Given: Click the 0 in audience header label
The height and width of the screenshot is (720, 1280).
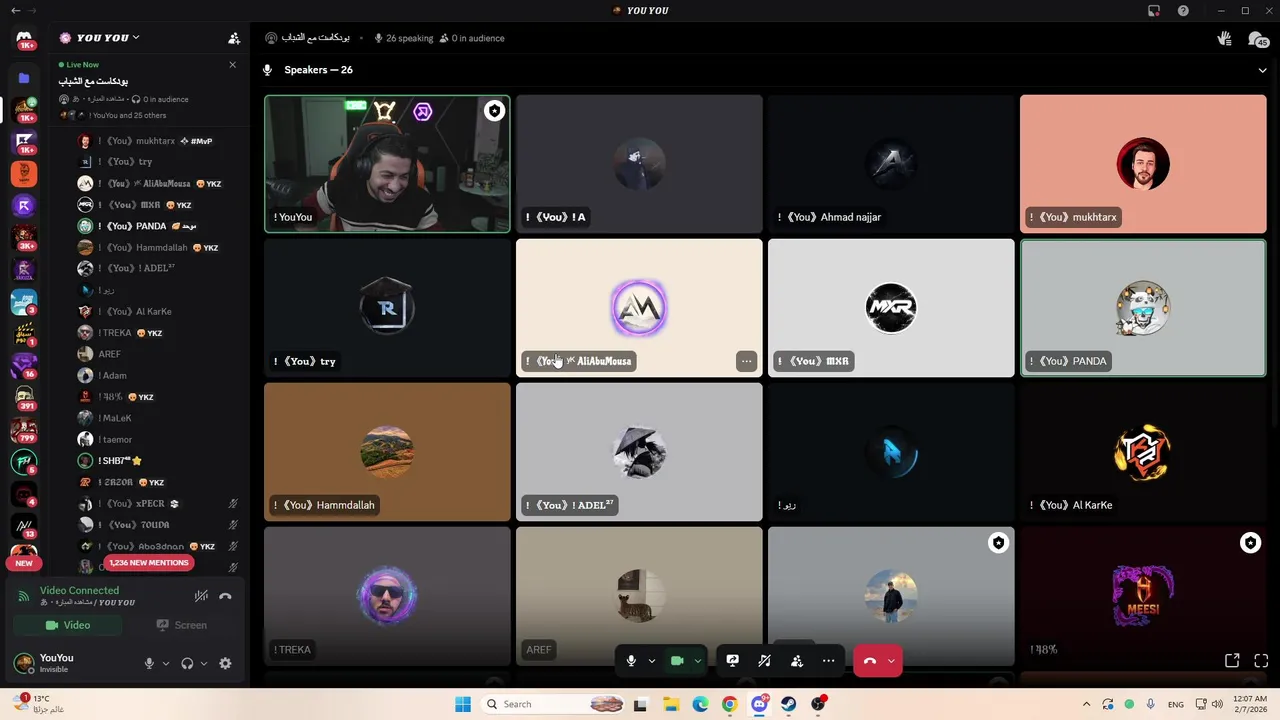Looking at the screenshot, I should (x=472, y=38).
